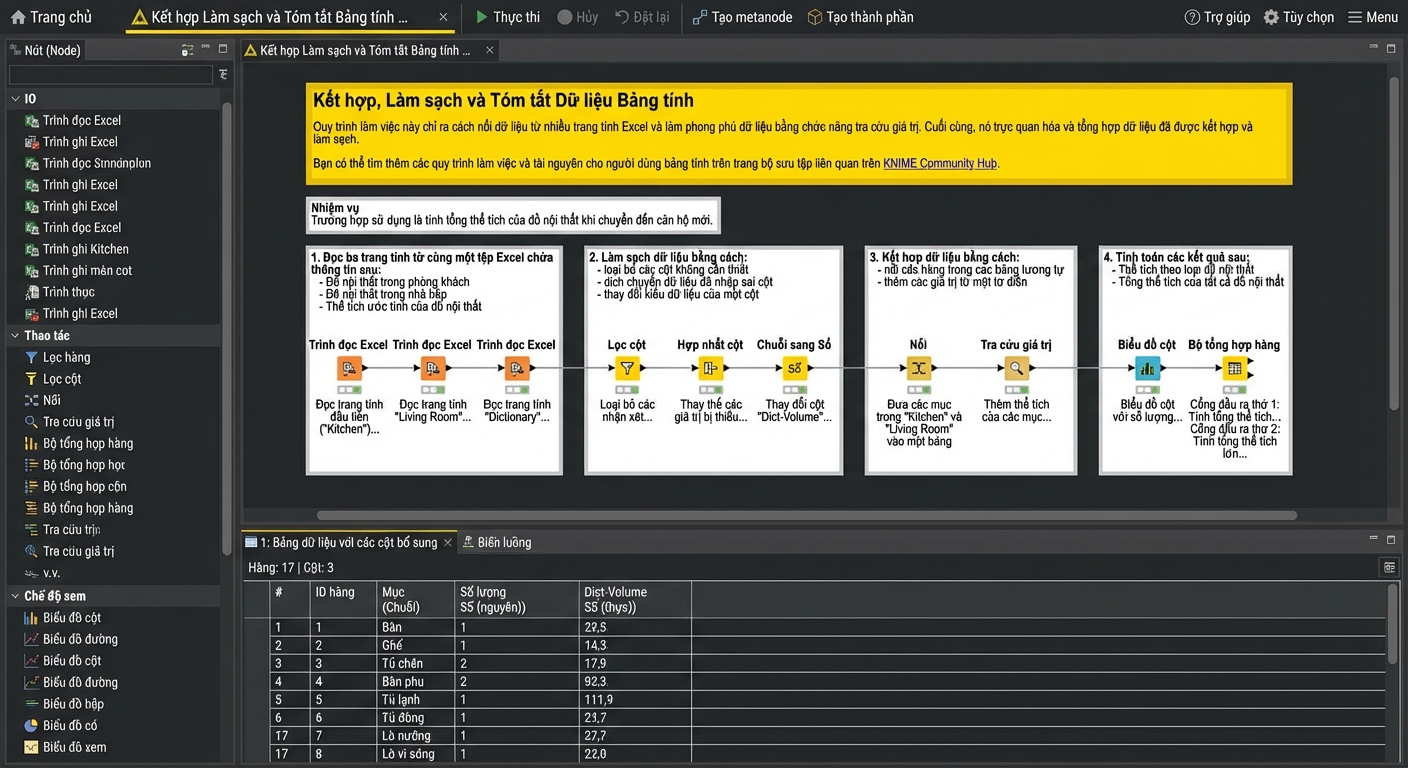Collapse the Thao tác category
Viewport: 1408px width, 768px height.
coord(15,335)
